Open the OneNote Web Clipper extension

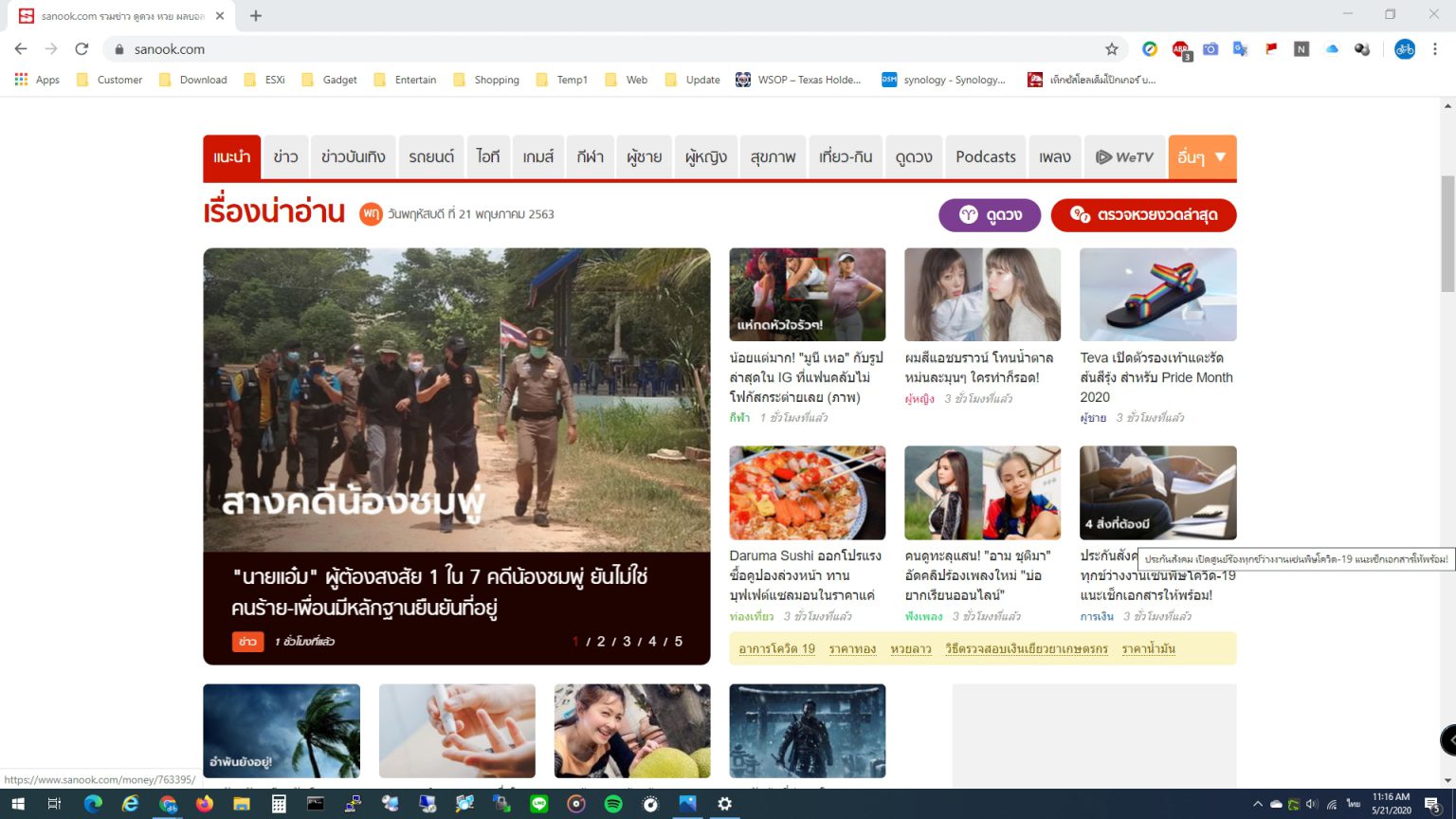click(x=1301, y=48)
